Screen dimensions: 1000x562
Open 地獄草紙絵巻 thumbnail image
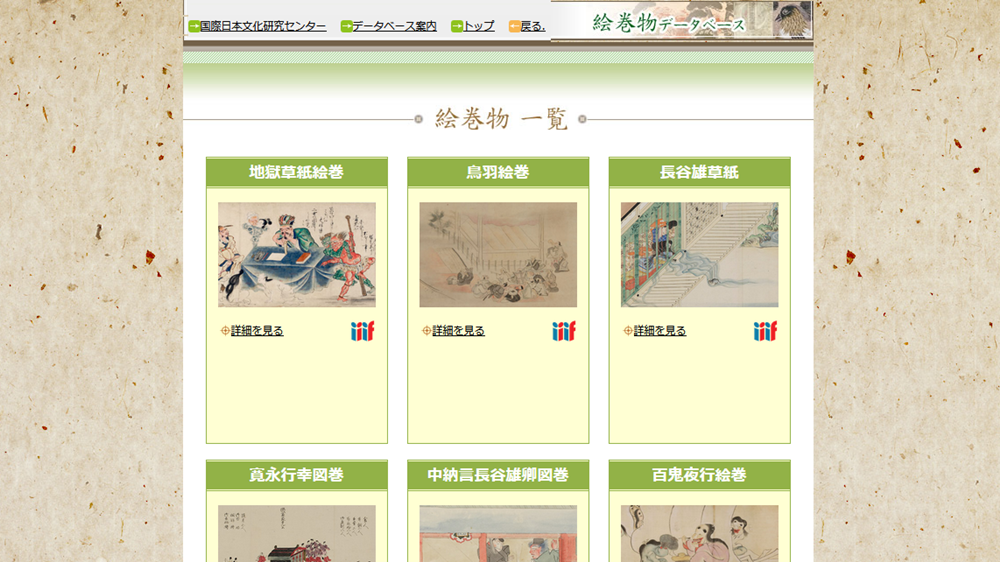(297, 255)
